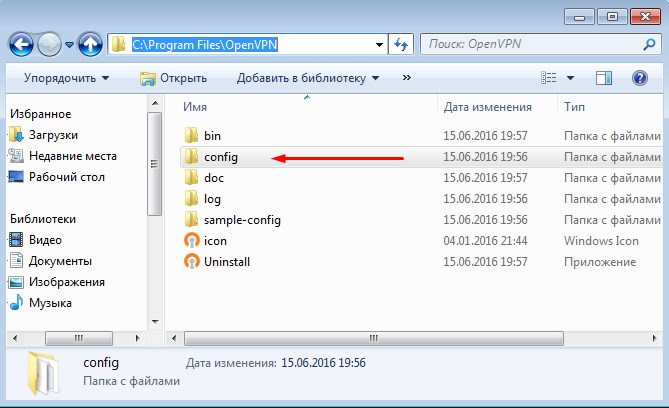Image resolution: width=669 pixels, height=408 pixels.
Task: Select the log folder icon
Action: tap(191, 198)
